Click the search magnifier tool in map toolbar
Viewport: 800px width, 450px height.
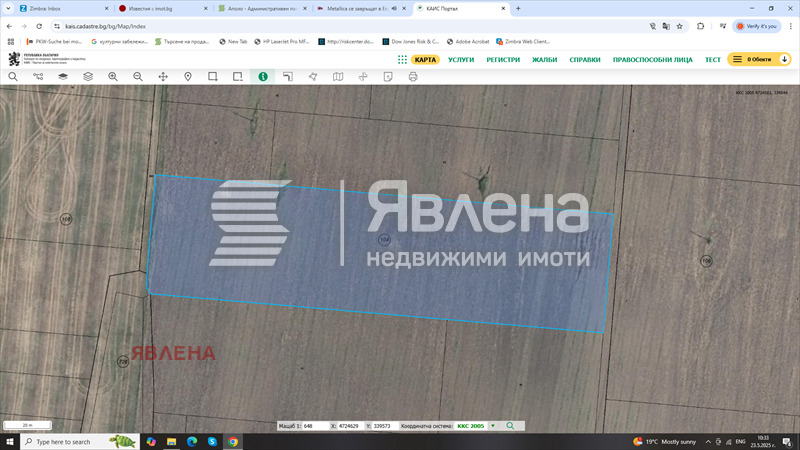(x=13, y=76)
